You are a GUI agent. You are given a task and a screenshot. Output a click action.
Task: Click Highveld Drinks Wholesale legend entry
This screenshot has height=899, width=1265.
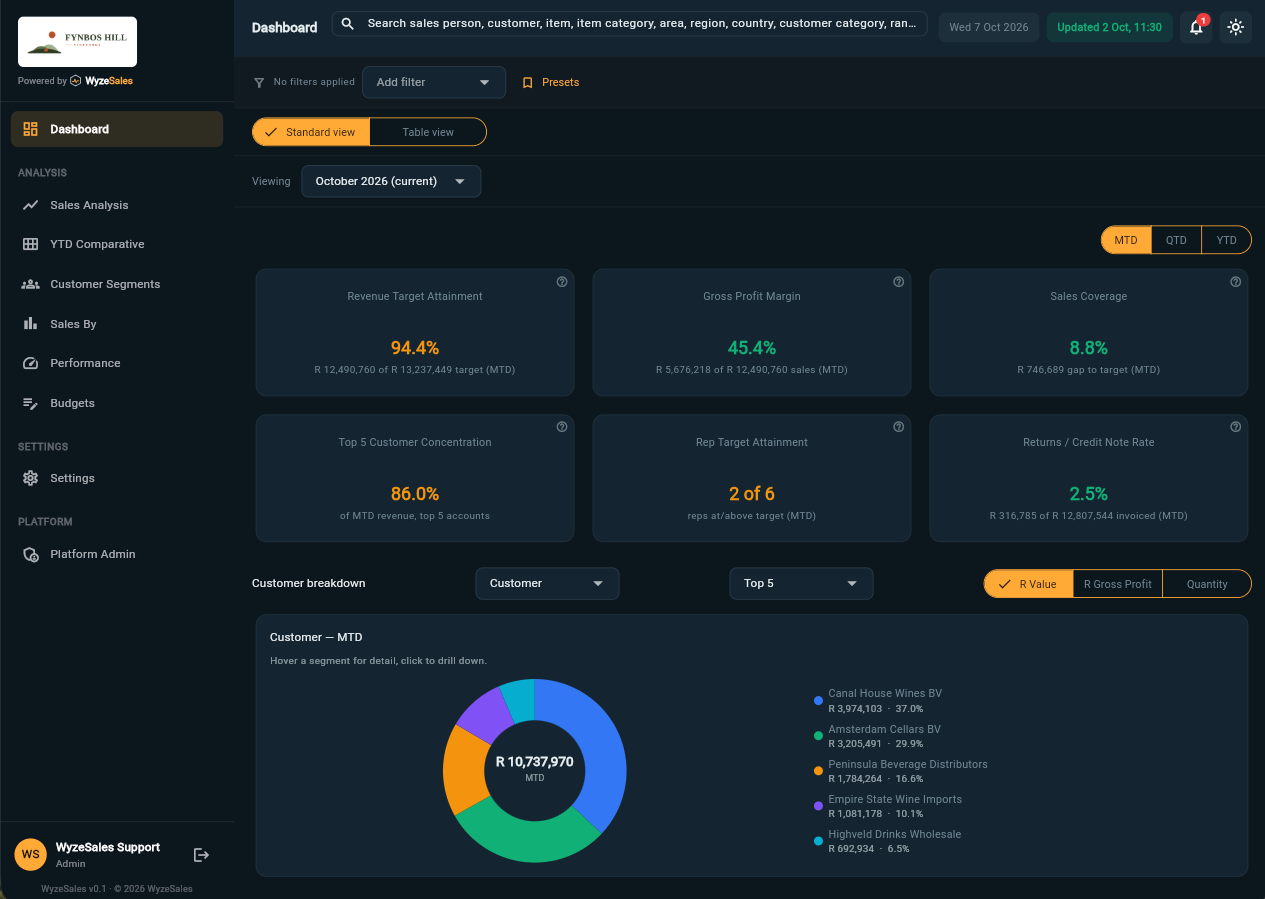tap(887, 841)
